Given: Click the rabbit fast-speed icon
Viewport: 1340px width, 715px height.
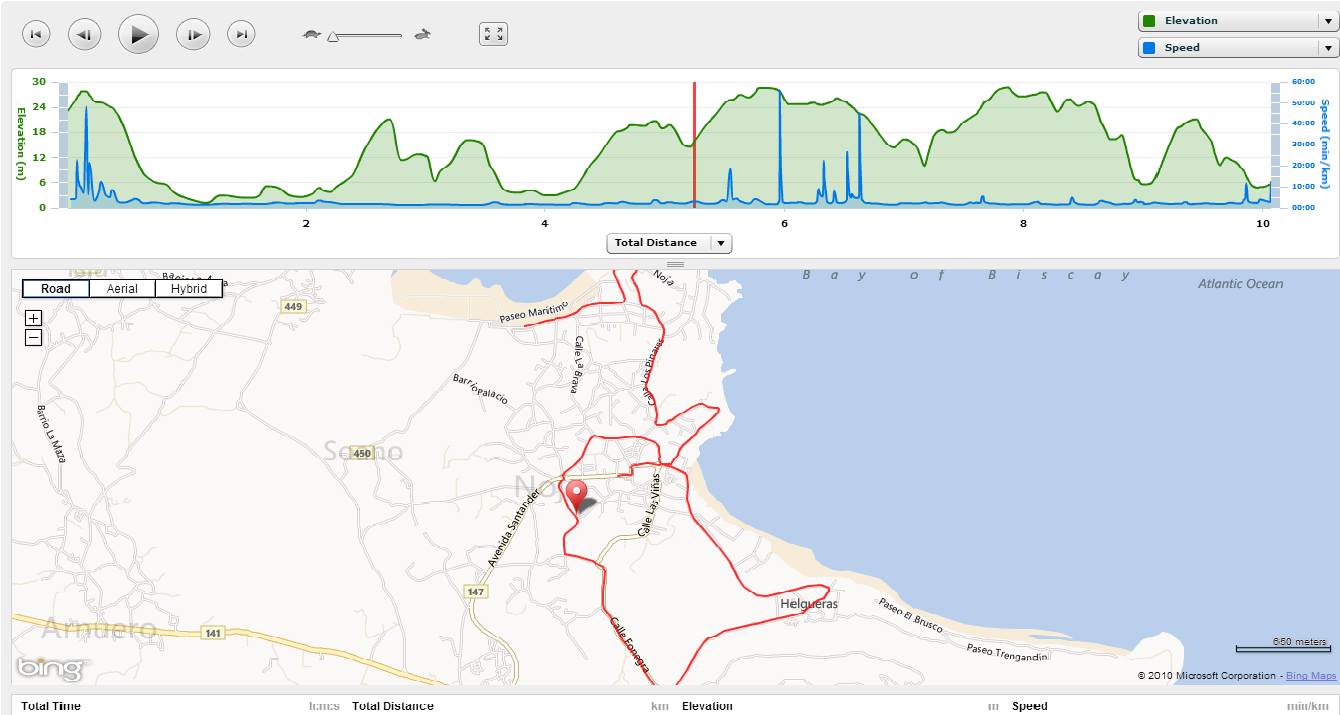Looking at the screenshot, I should point(423,35).
